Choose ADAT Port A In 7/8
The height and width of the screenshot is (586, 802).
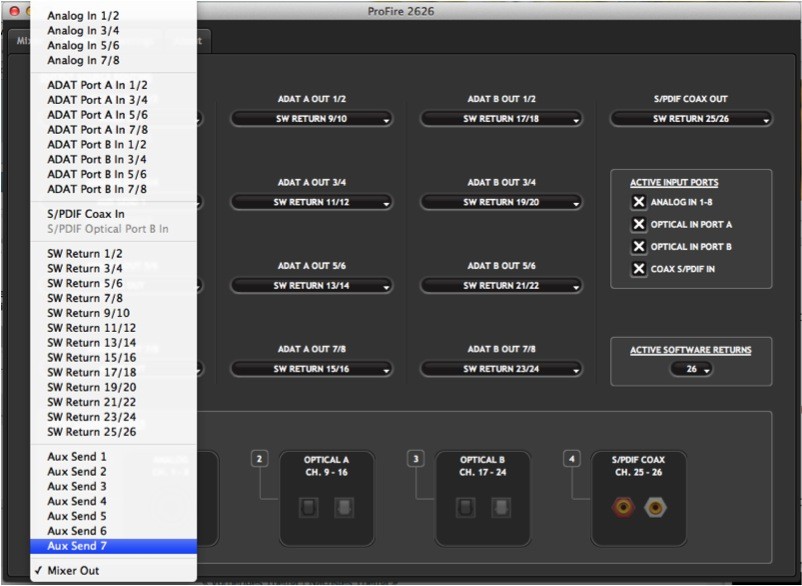point(114,129)
